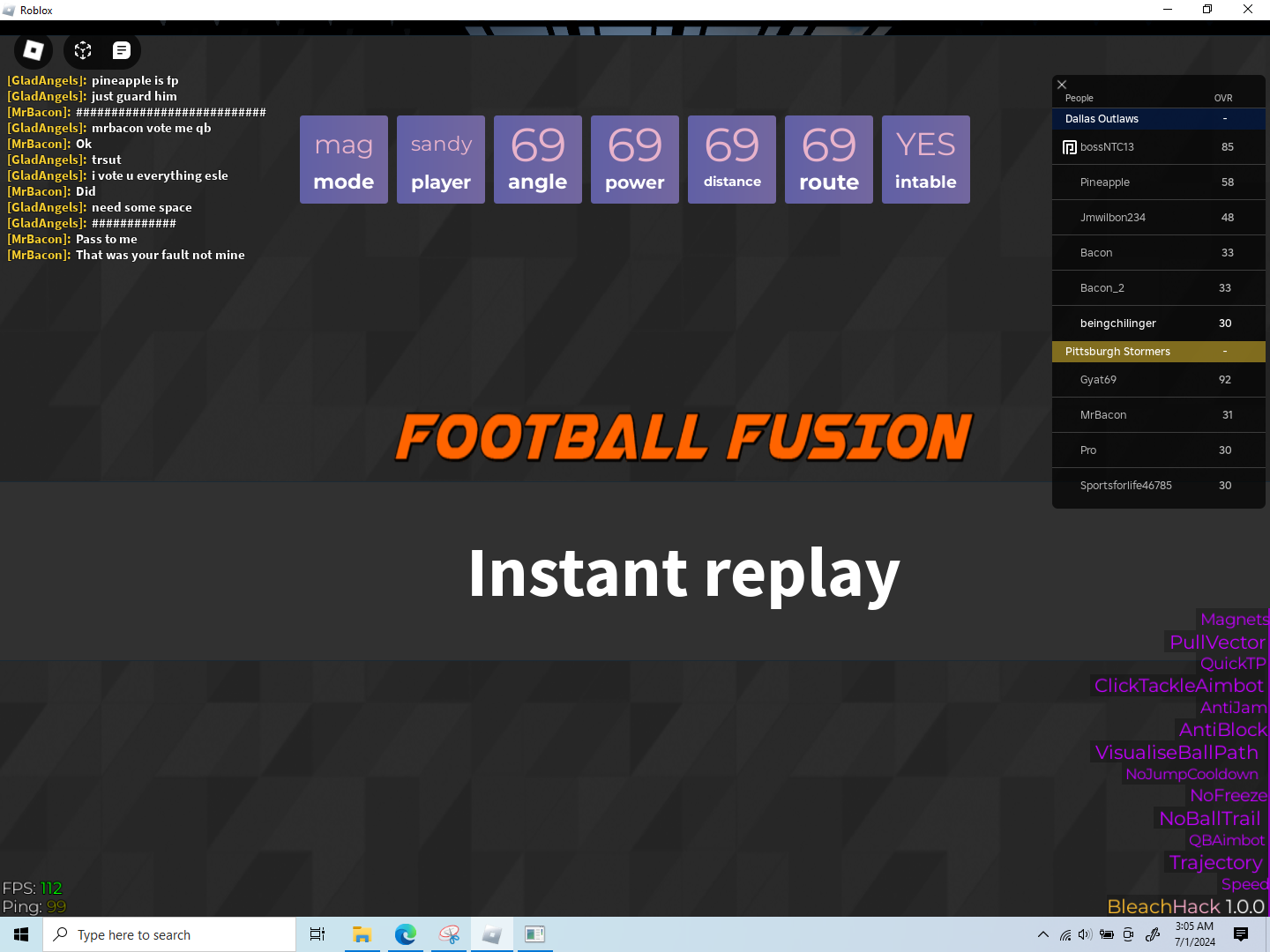The width and height of the screenshot is (1270, 952).
Task: Open the Windows Start menu
Action: (21, 934)
